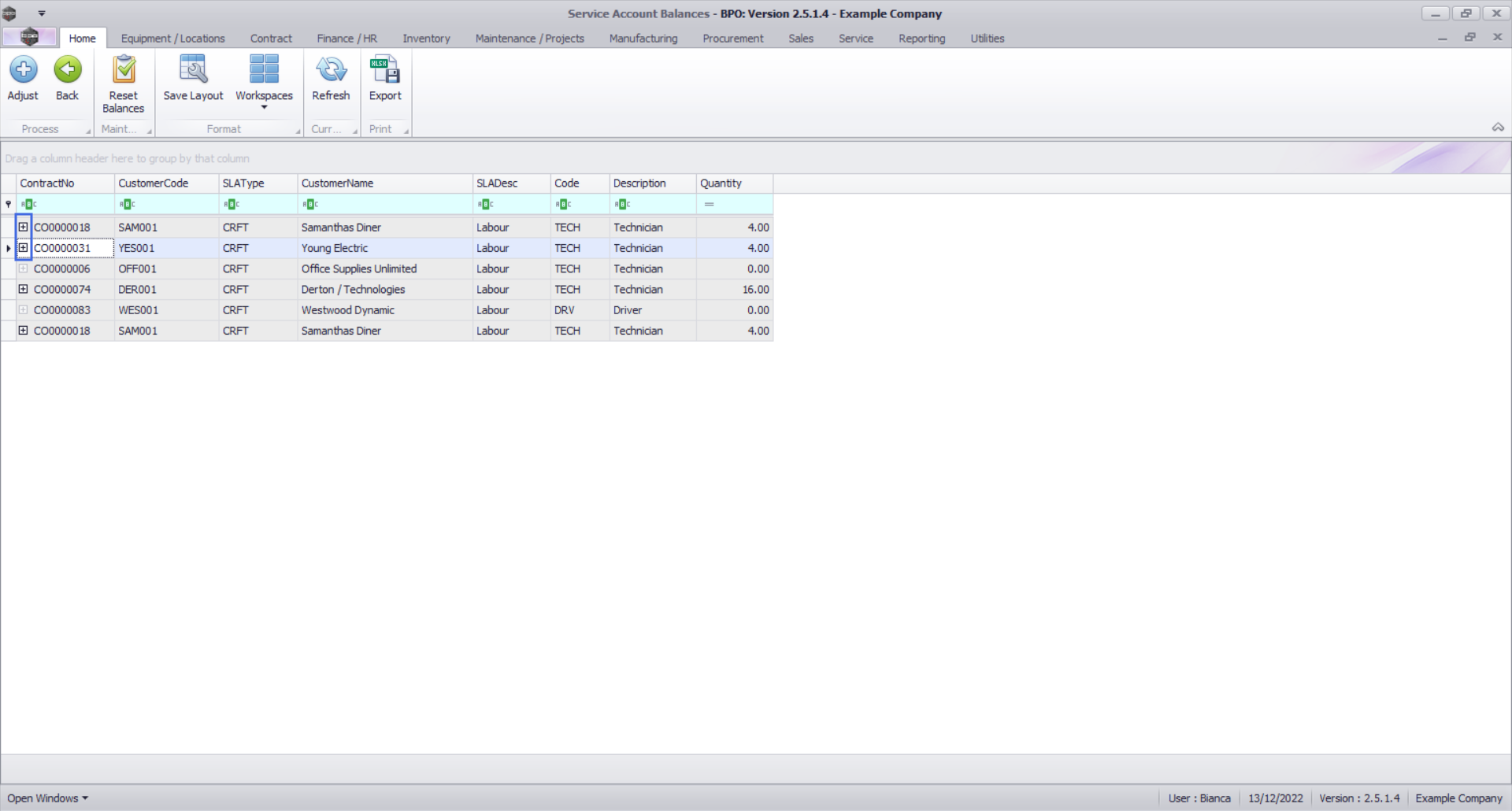The width and height of the screenshot is (1512, 811).
Task: Select the Driver description cell
Action: click(x=653, y=310)
